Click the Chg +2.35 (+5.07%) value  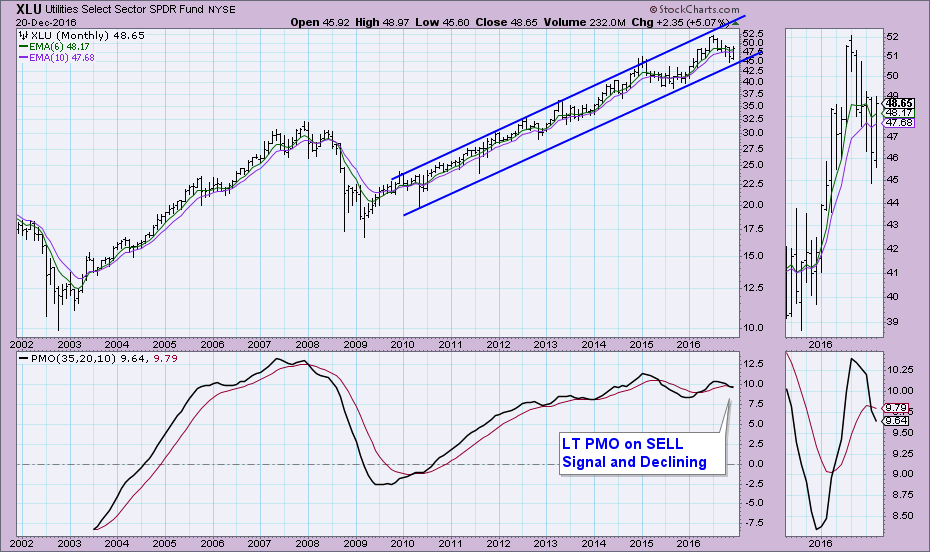pyautogui.click(x=680, y=23)
